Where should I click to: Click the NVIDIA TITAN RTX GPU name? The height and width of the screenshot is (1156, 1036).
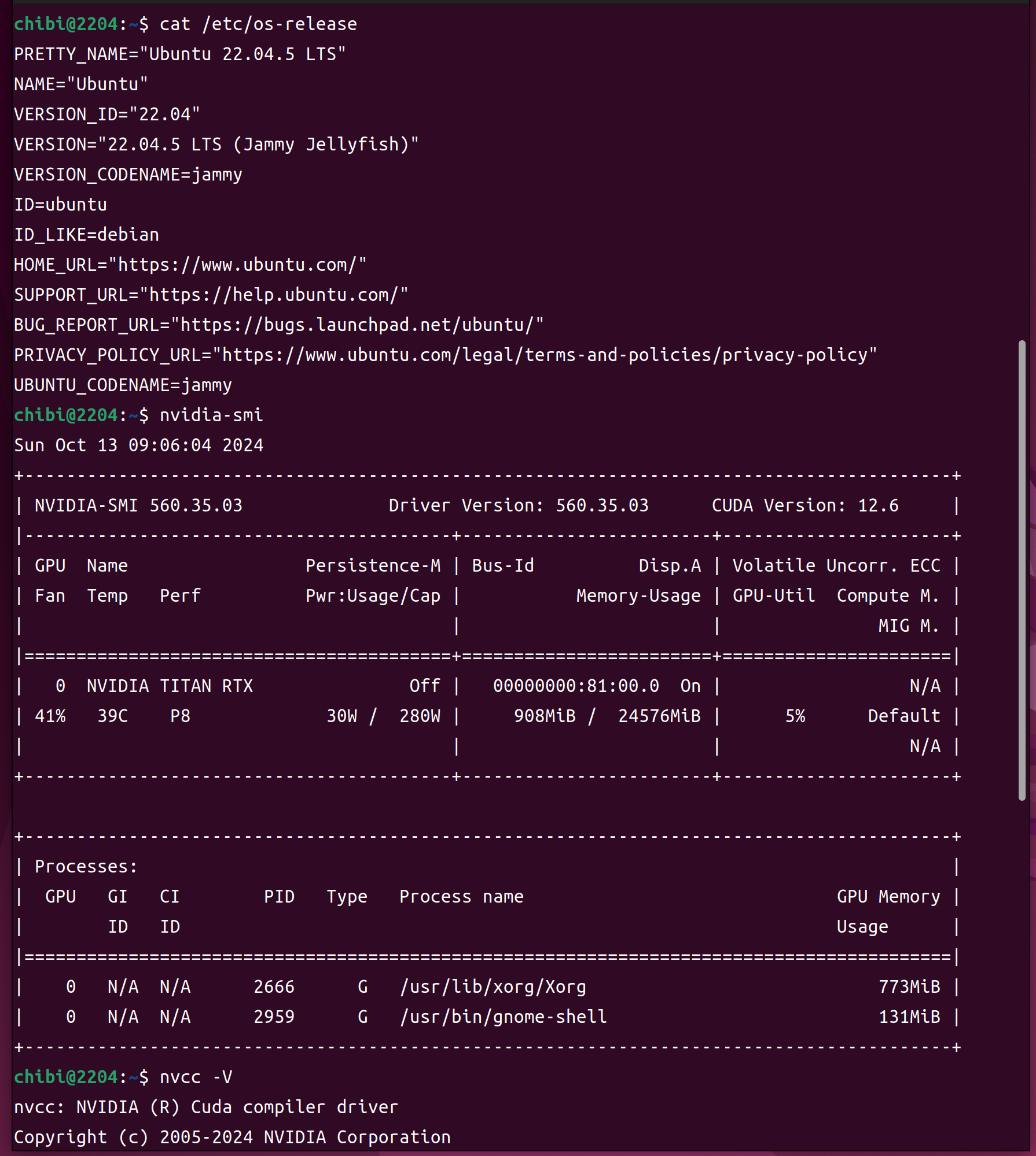tap(170, 686)
